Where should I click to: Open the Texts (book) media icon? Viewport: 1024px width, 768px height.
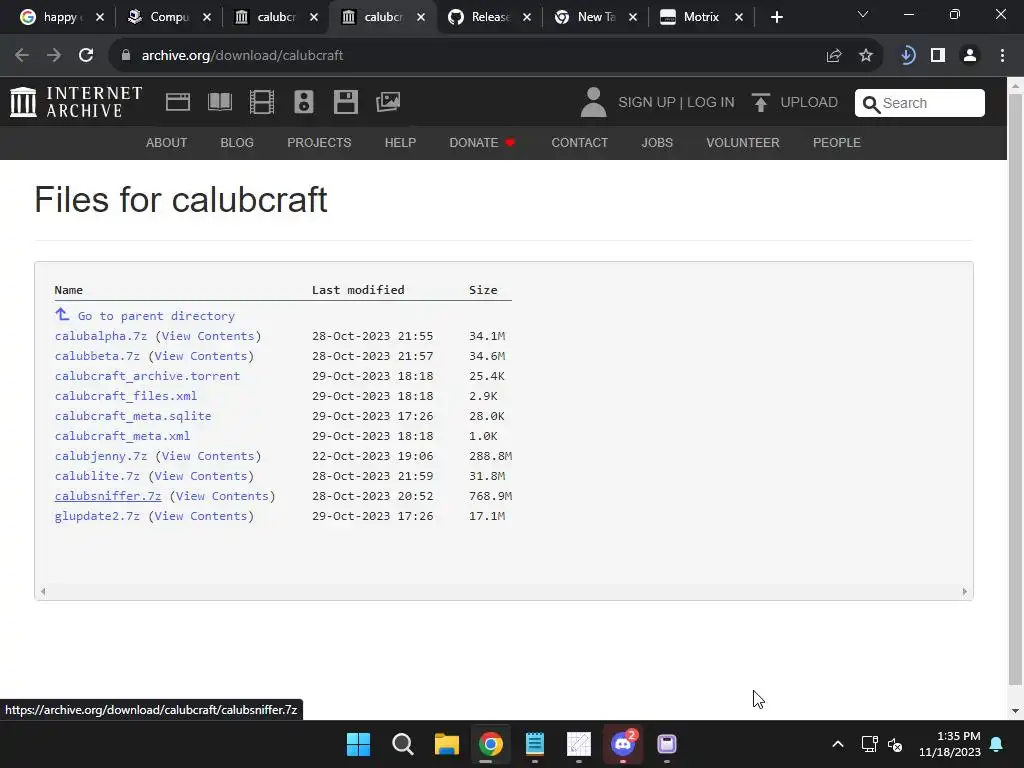click(x=219, y=102)
